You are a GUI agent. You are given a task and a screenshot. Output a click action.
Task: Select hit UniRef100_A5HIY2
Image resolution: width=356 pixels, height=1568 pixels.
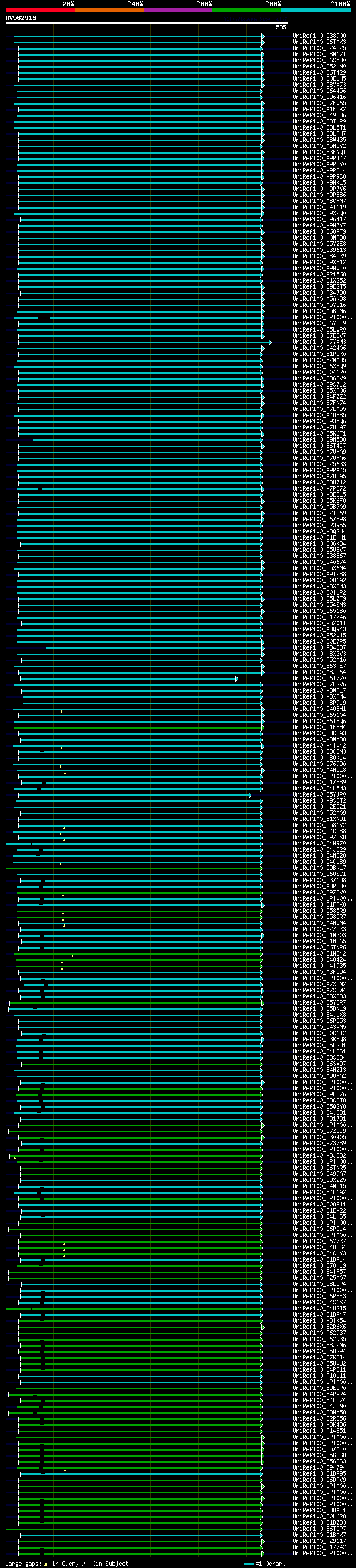[x=319, y=146]
